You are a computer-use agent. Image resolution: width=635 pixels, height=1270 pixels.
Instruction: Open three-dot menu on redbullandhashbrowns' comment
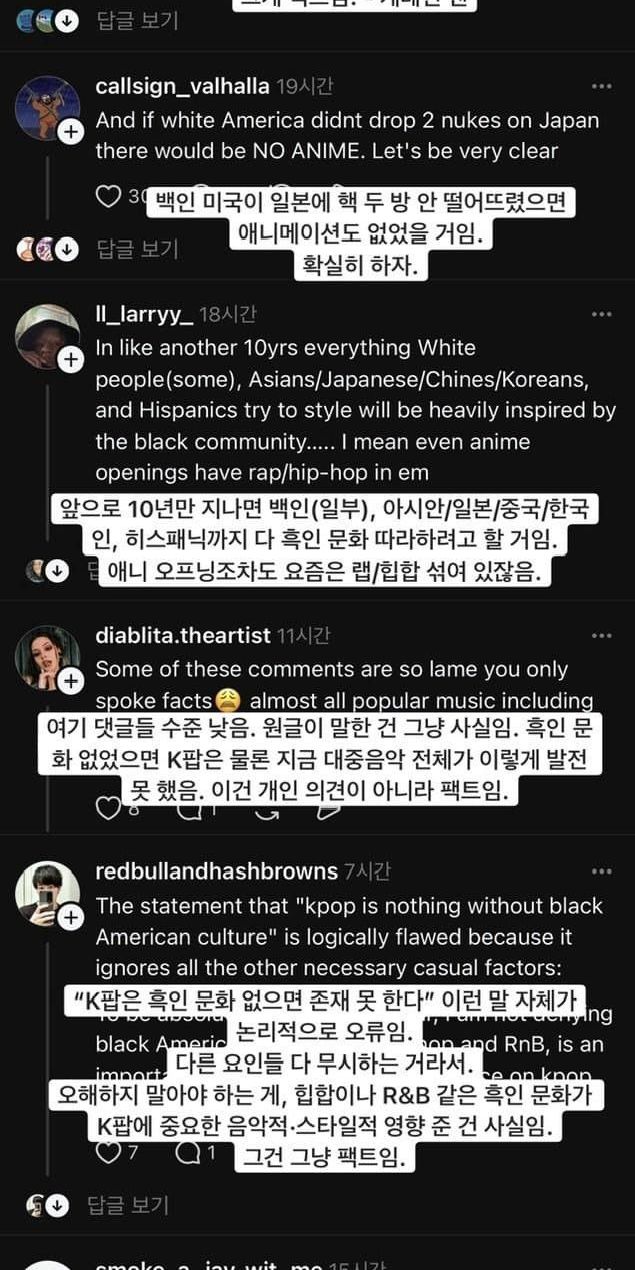pyautogui.click(x=601, y=872)
